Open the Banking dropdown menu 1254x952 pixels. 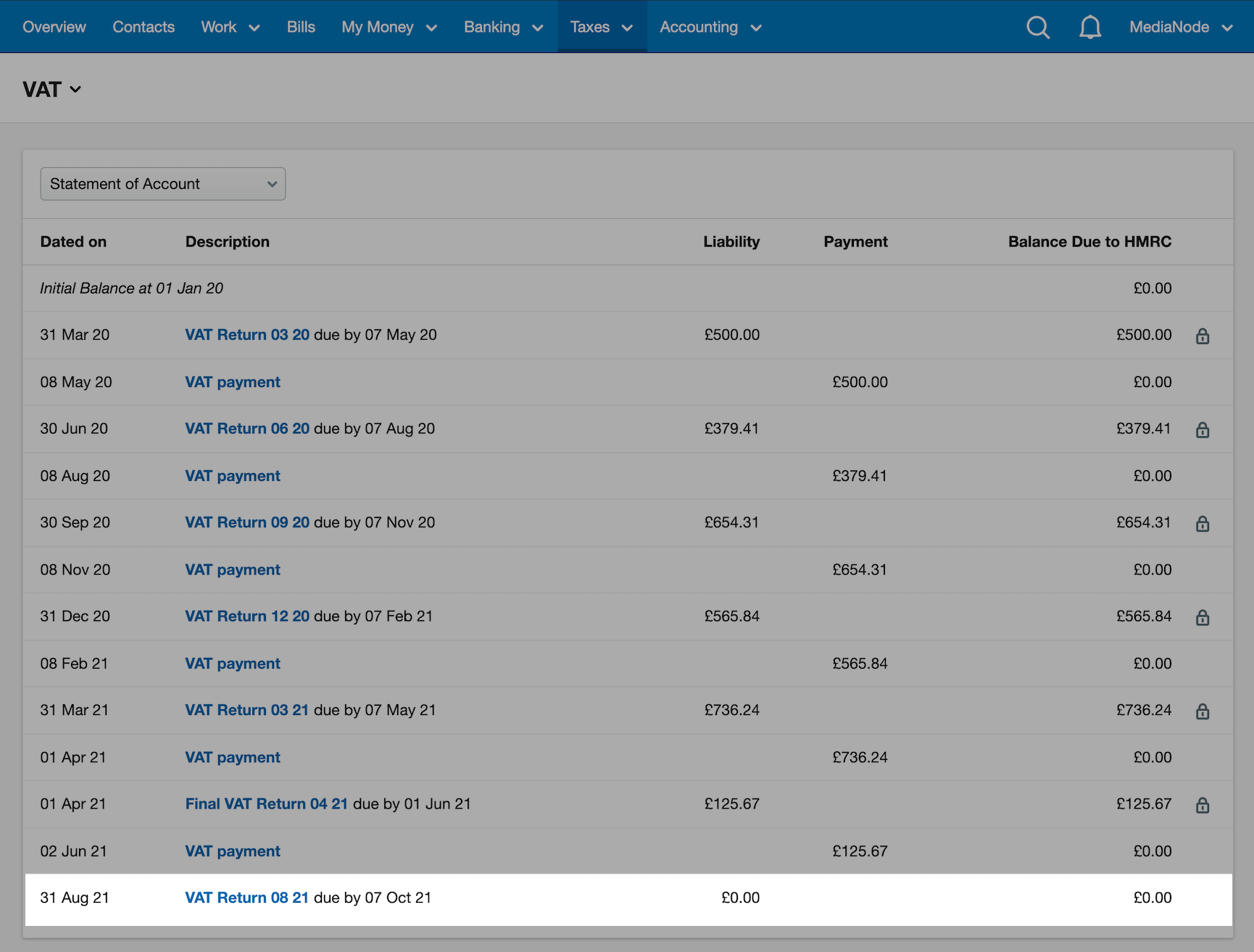pyautogui.click(x=503, y=27)
